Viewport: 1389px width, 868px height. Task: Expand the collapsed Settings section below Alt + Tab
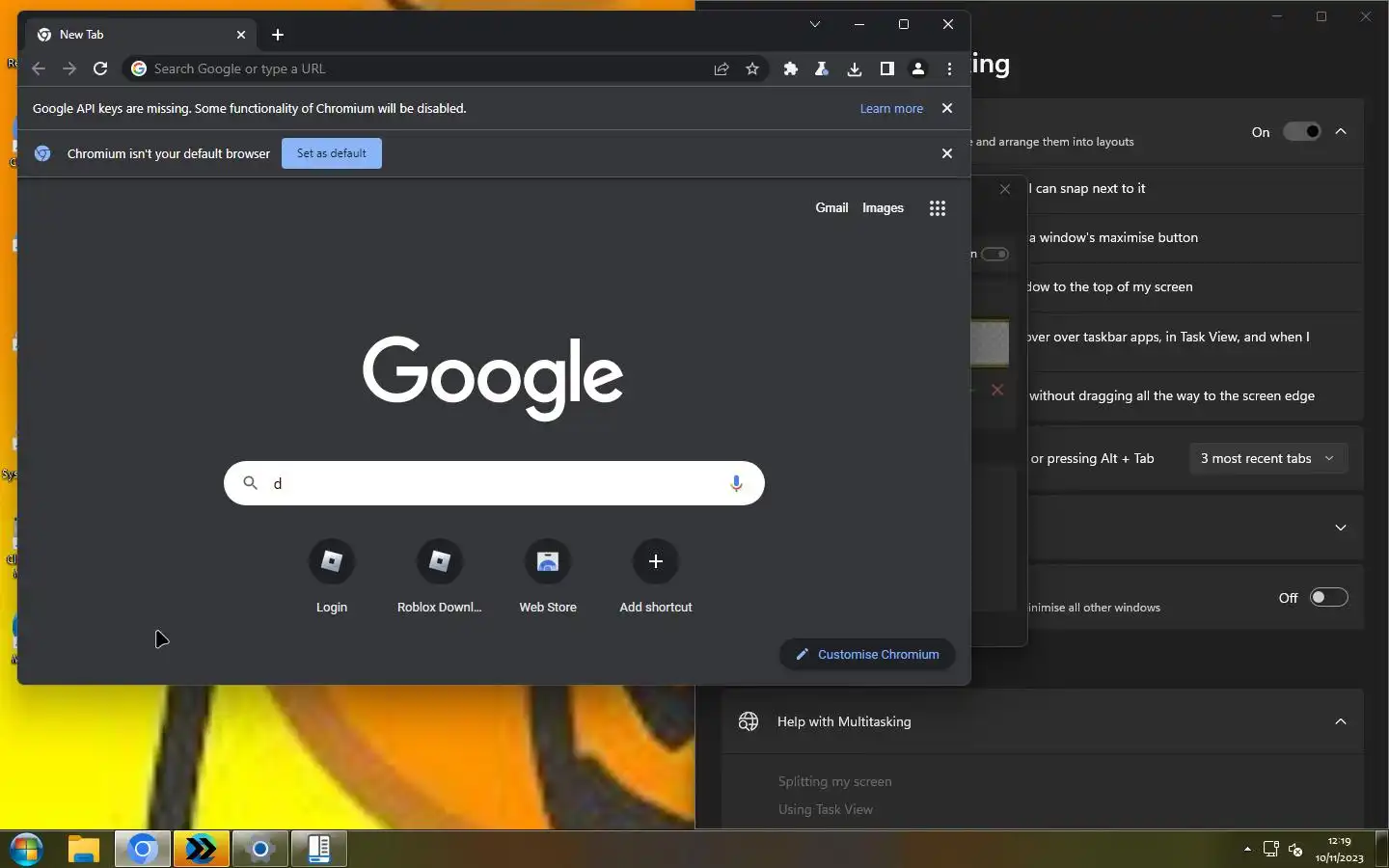[1341, 528]
